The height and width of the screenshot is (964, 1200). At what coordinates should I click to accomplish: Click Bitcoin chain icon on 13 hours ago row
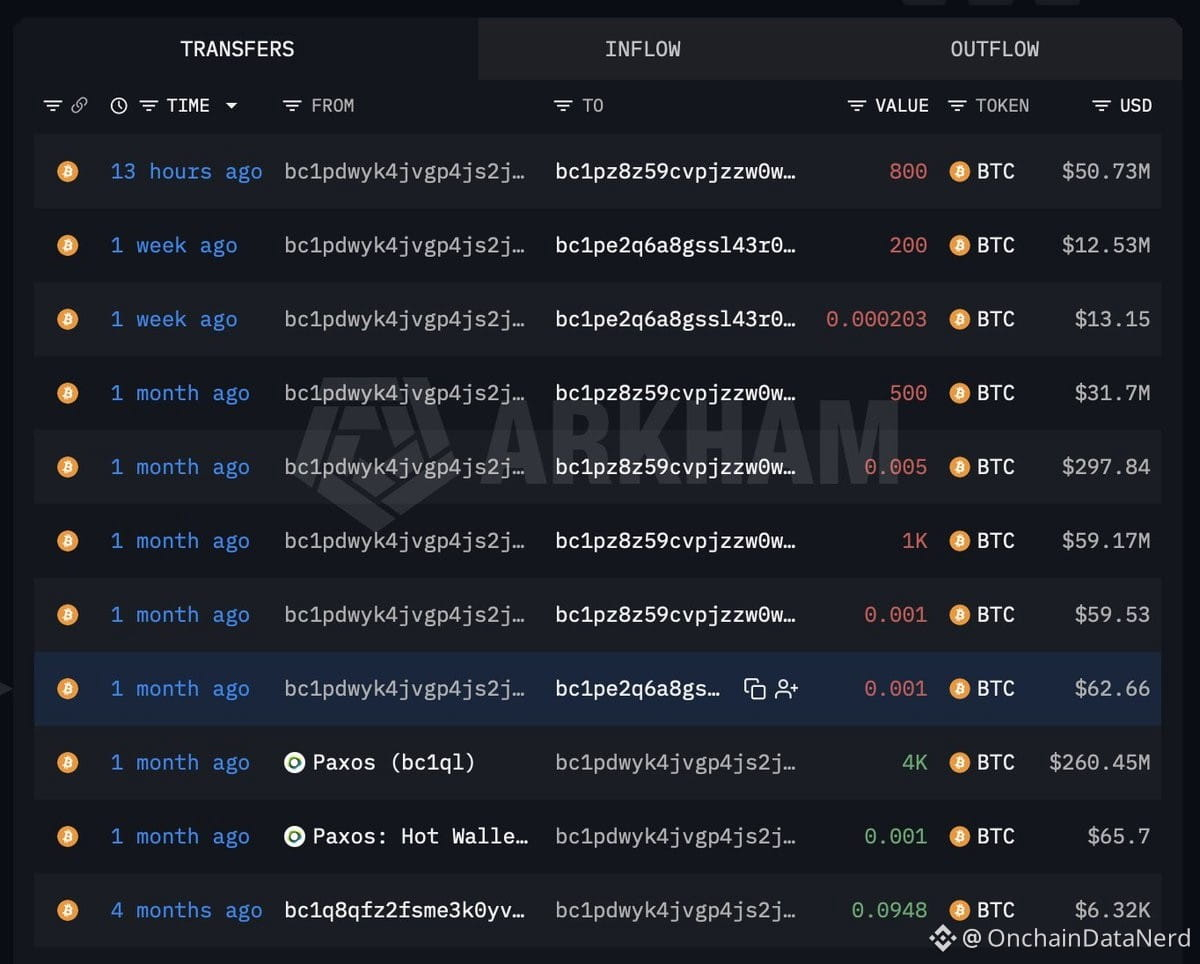pyautogui.click(x=67, y=171)
